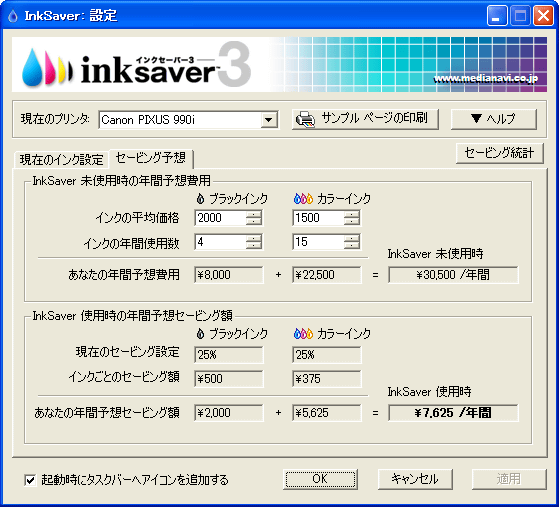This screenshot has width=559, height=507.
Task: Click the InkSaver droplet icon in title bar
Action: click(12, 16)
